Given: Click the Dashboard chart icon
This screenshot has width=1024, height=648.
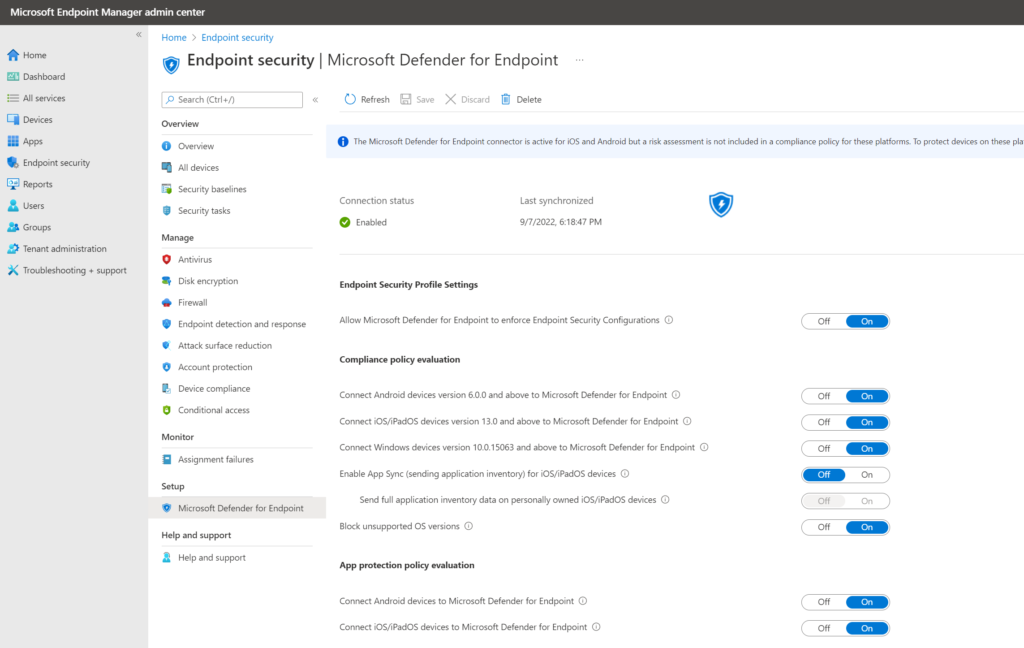Looking at the screenshot, I should pyautogui.click(x=13, y=76).
